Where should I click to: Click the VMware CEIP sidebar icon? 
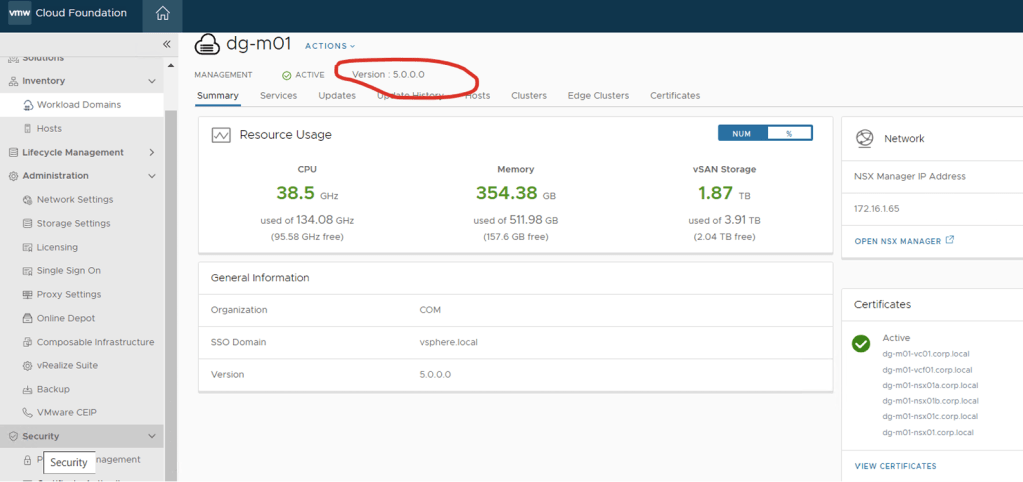click(x=28, y=413)
